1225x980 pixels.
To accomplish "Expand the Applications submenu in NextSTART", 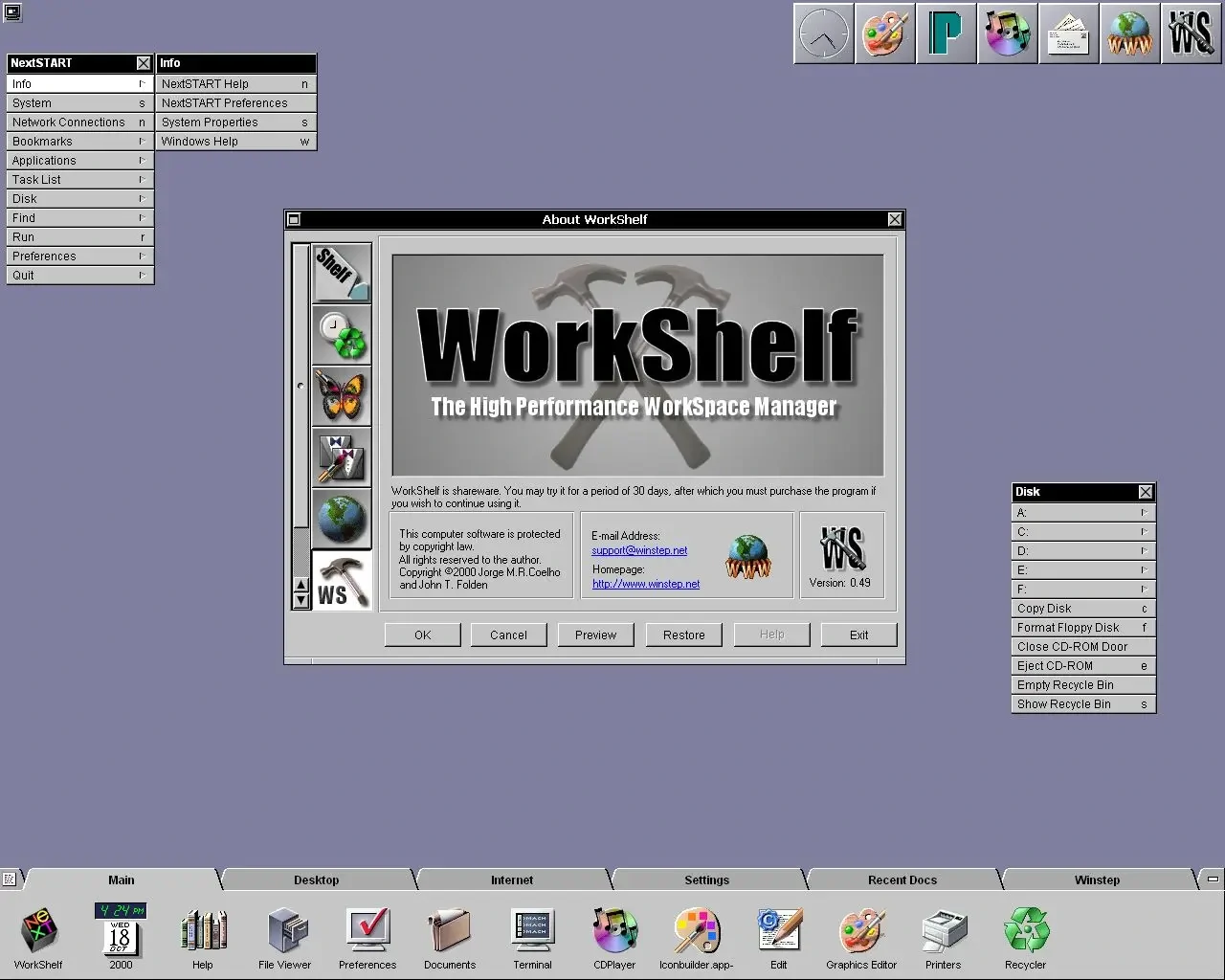I will (78, 161).
